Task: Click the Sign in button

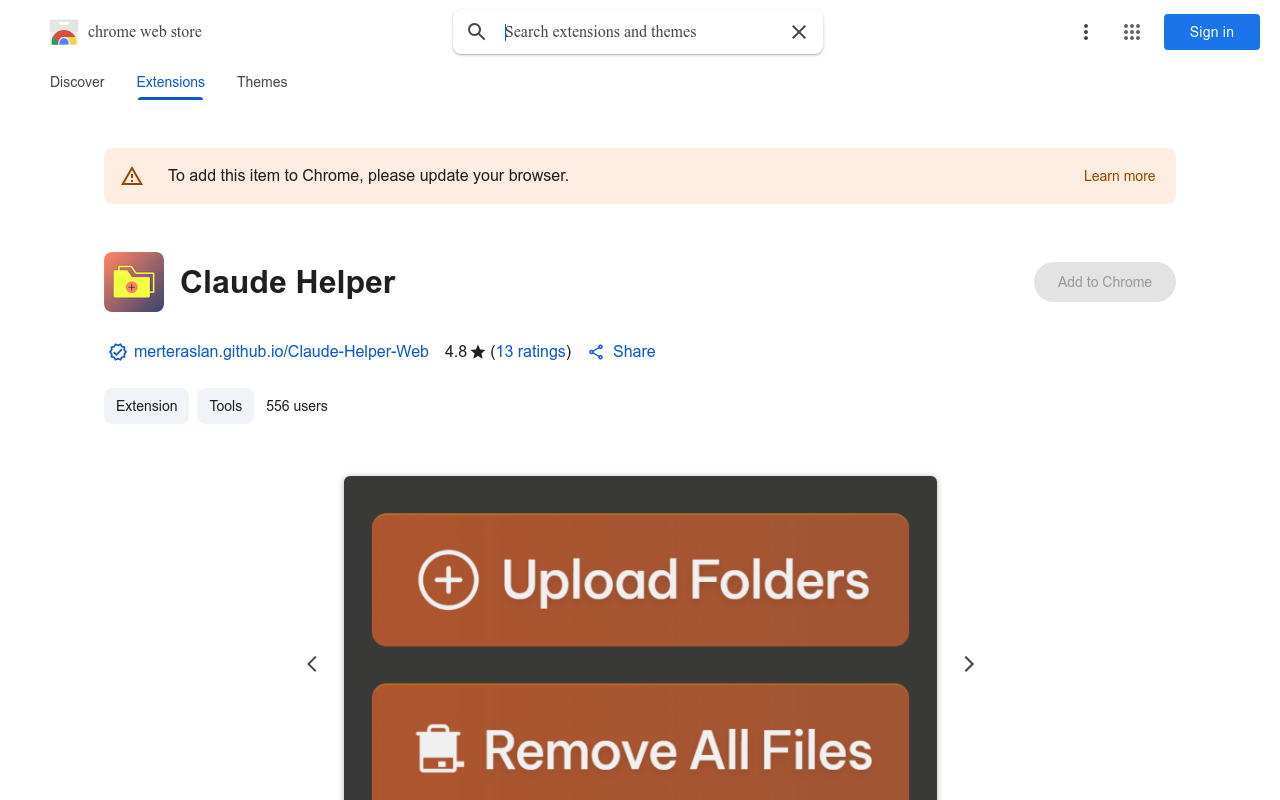Action: 1212,32
